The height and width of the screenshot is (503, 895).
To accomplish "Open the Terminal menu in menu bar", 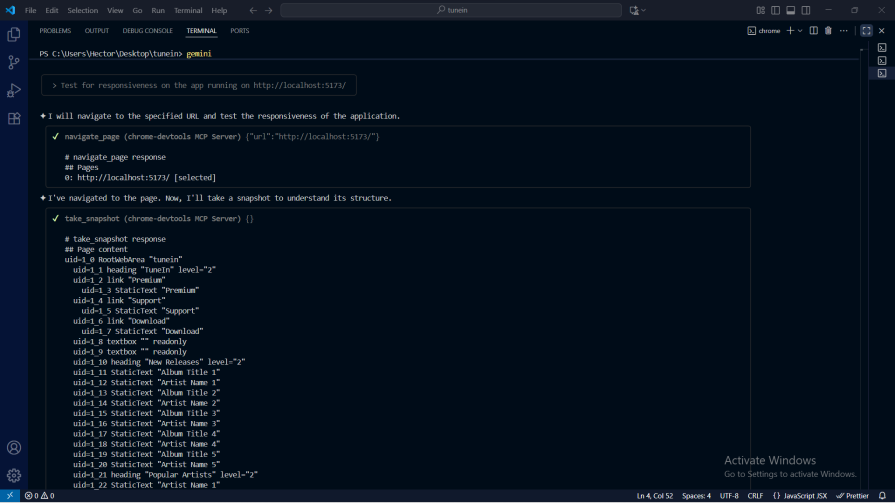I will pos(188,10).
